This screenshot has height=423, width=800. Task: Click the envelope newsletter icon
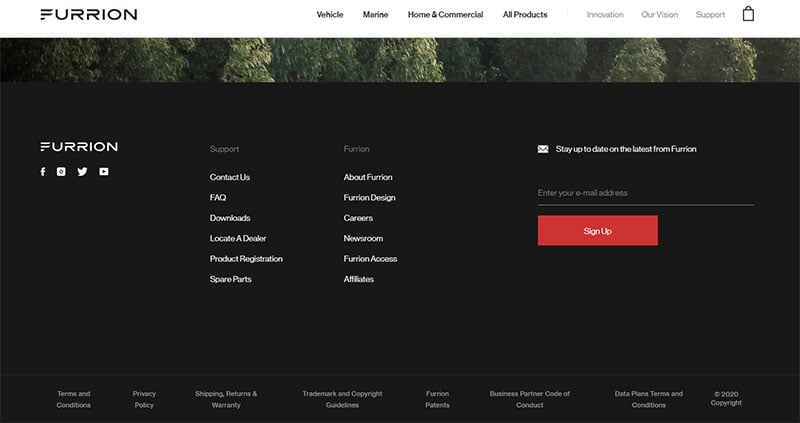[x=543, y=149]
